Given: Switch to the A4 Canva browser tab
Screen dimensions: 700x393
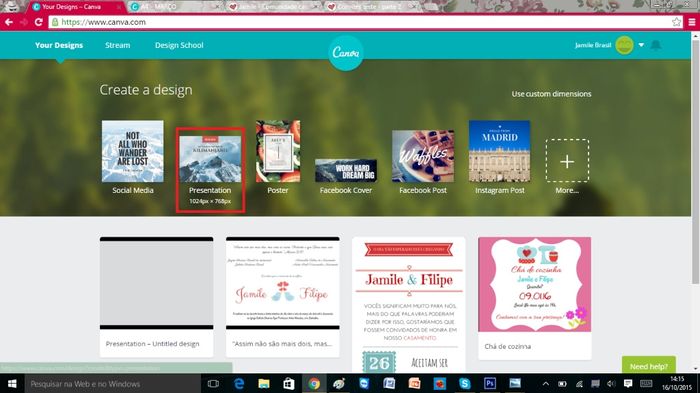Looking at the screenshot, I should pos(175,7).
